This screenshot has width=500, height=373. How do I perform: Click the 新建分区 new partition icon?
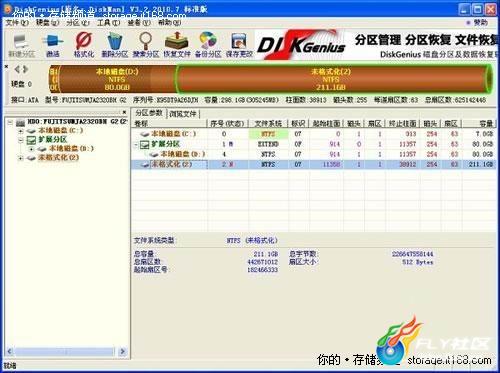22,44
